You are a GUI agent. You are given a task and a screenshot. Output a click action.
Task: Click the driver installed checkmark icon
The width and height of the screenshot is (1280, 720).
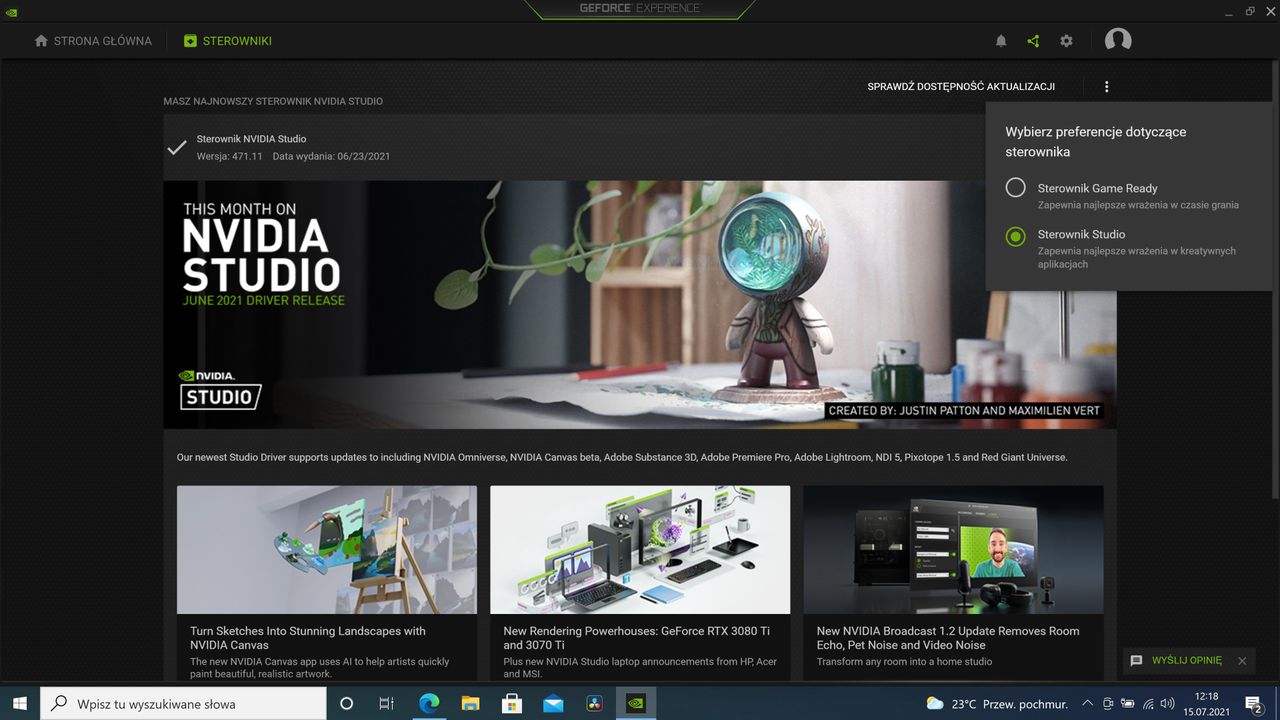177,148
